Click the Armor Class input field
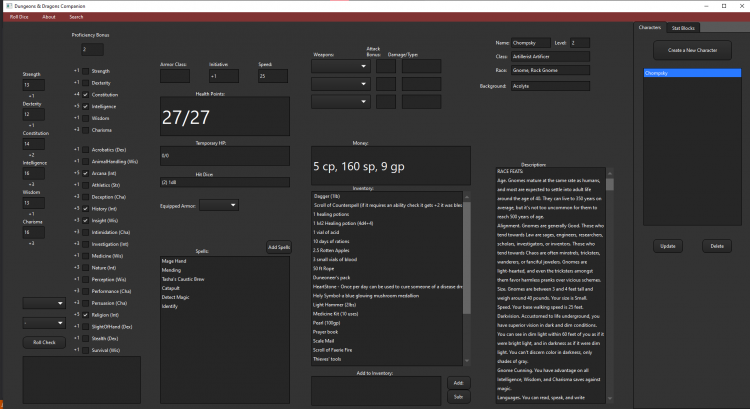 pyautogui.click(x=181, y=76)
